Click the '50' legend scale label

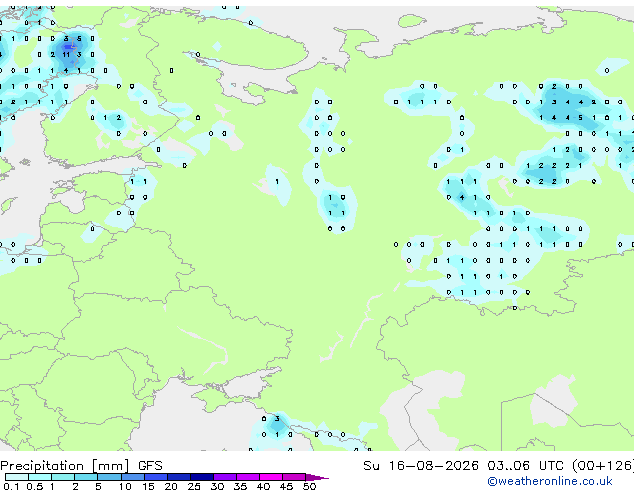(x=309, y=486)
